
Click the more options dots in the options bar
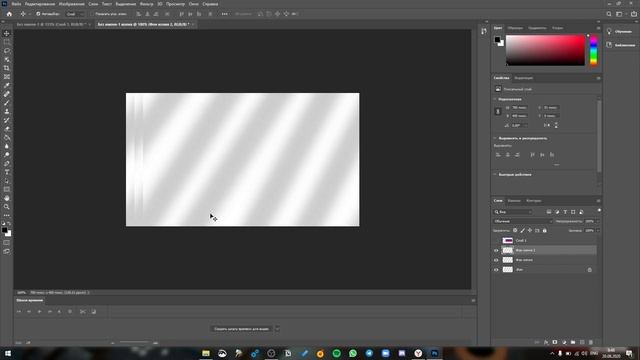[224, 14]
